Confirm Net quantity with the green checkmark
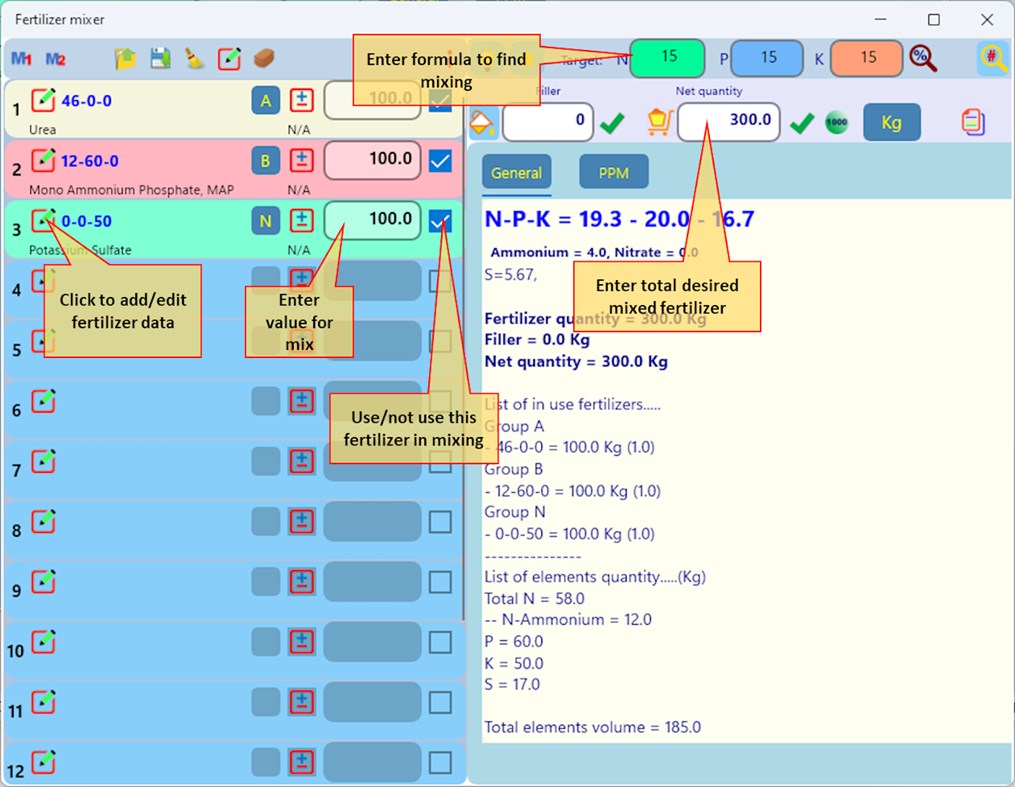The height and width of the screenshot is (787, 1015). click(x=802, y=121)
